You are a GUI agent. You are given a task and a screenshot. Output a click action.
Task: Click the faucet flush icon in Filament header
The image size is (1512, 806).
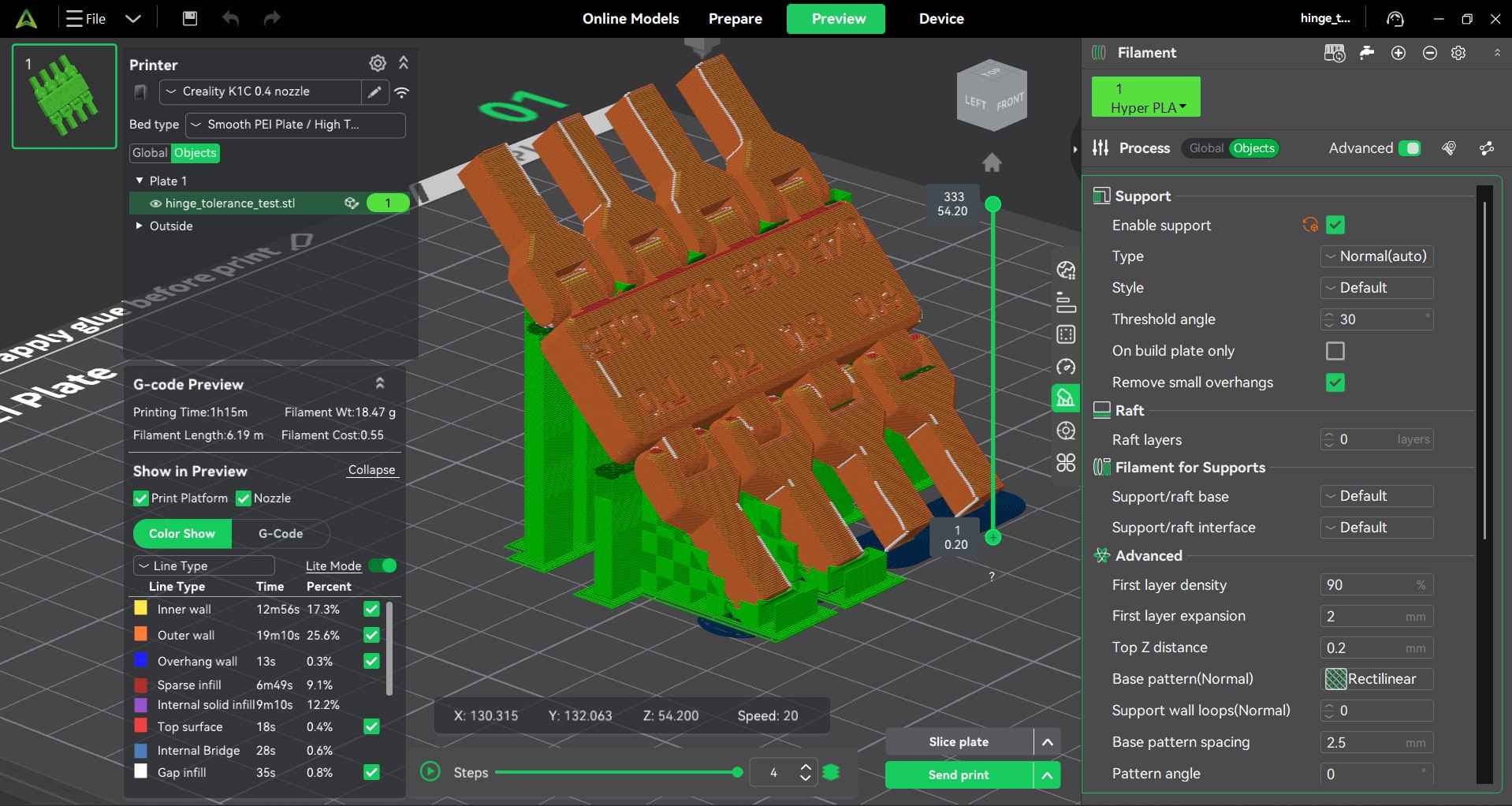click(x=1367, y=53)
